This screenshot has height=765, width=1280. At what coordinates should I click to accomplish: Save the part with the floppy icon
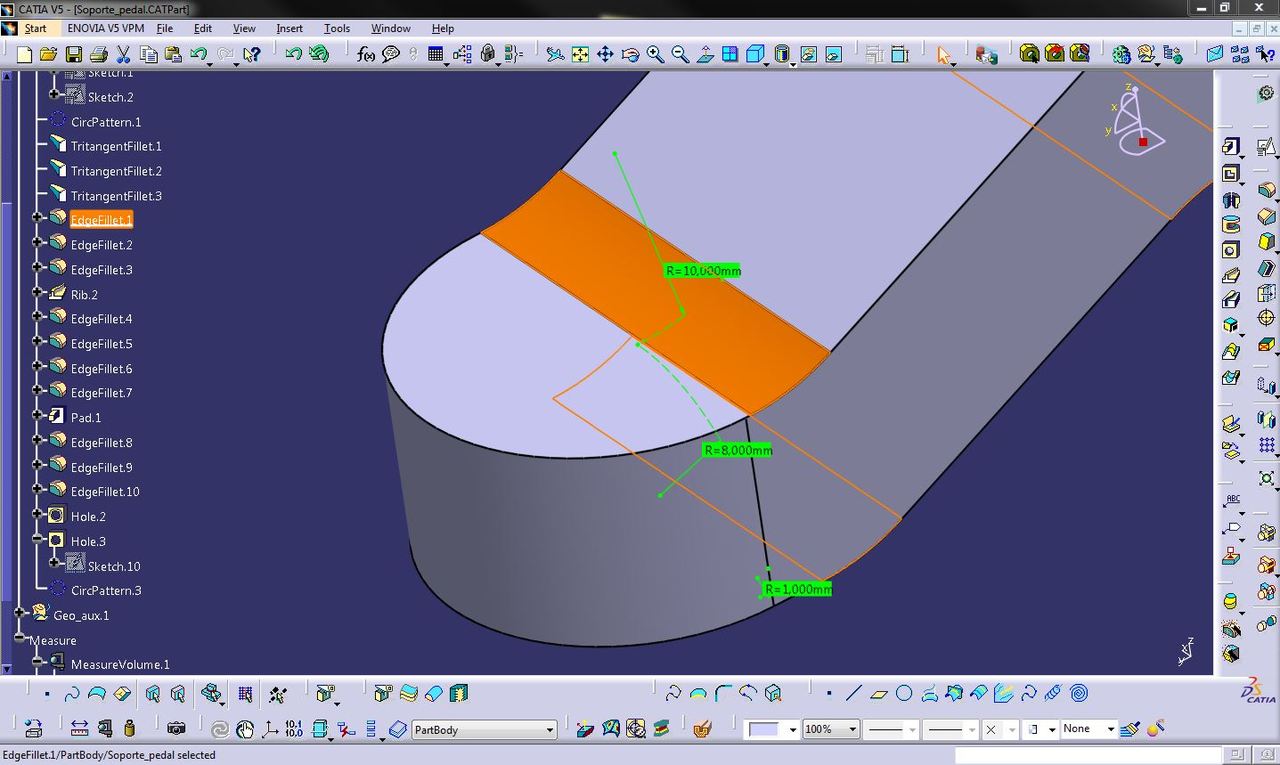(x=74, y=54)
